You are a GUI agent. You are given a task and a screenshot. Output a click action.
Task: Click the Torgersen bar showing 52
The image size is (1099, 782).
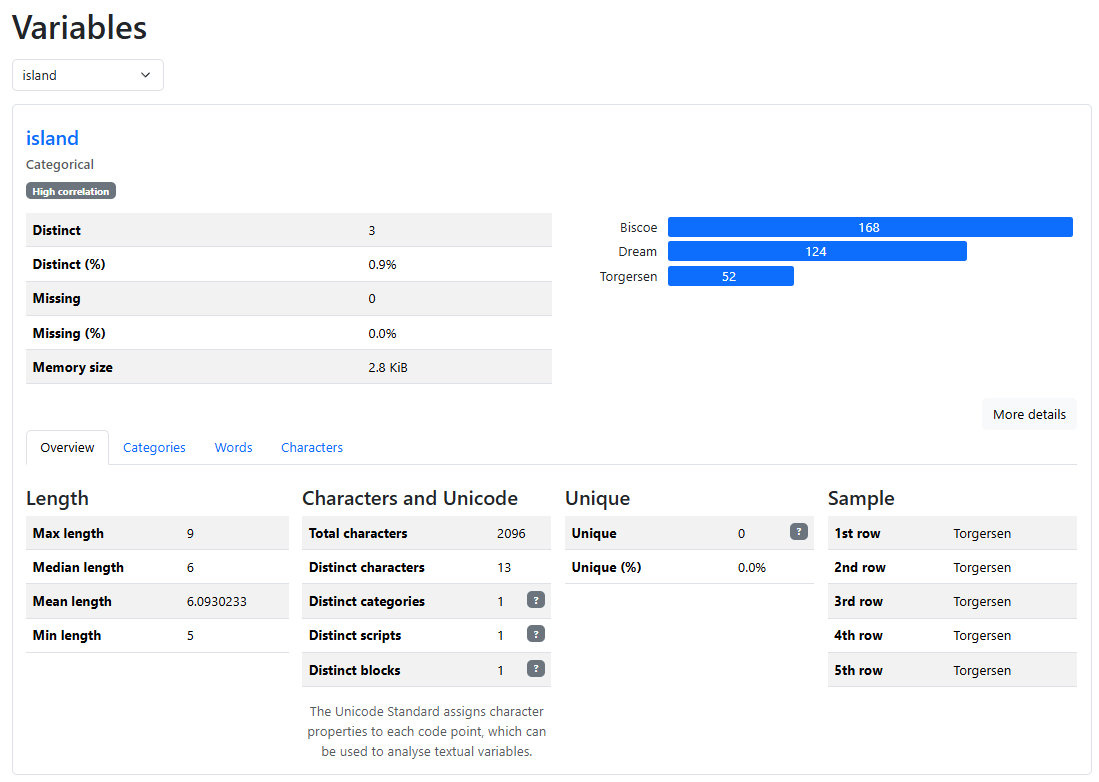(x=730, y=276)
